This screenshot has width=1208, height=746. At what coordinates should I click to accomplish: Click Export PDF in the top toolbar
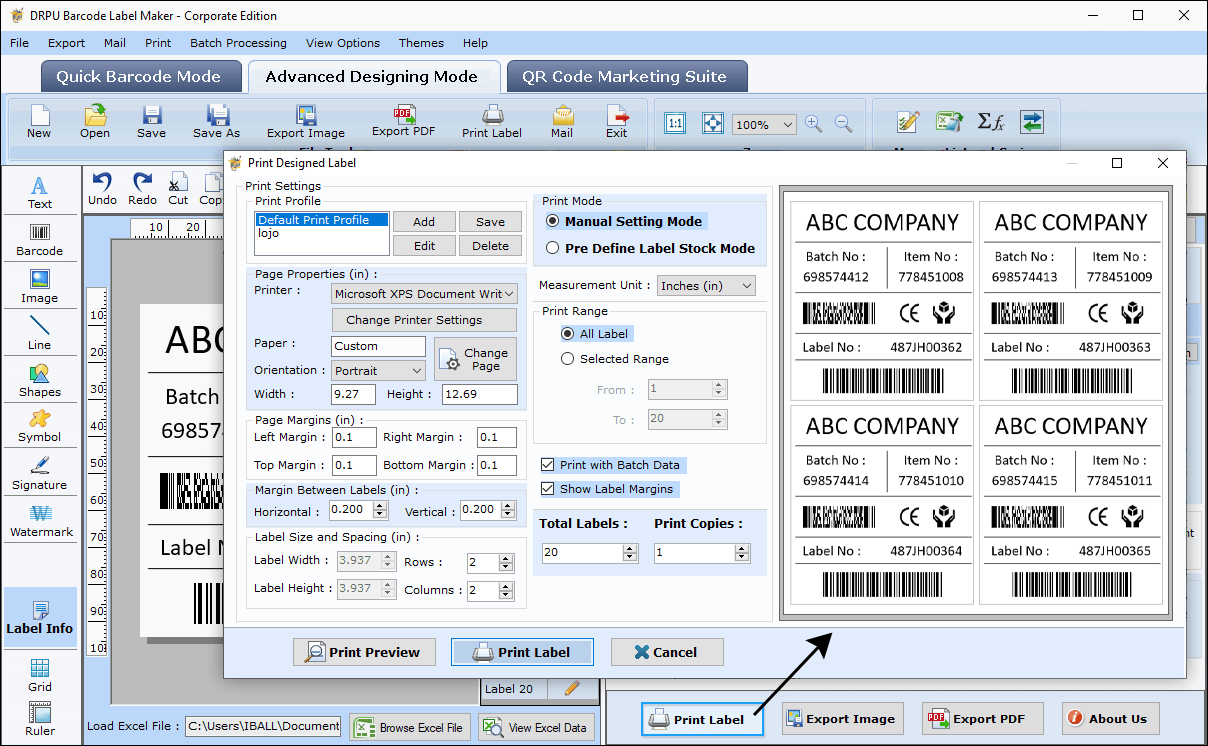pyautogui.click(x=404, y=121)
